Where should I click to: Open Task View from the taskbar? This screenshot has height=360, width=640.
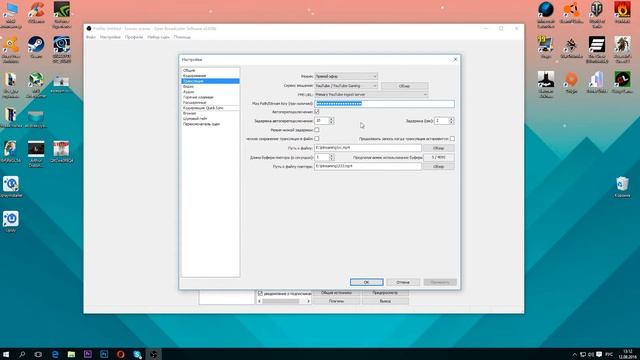click(38, 354)
